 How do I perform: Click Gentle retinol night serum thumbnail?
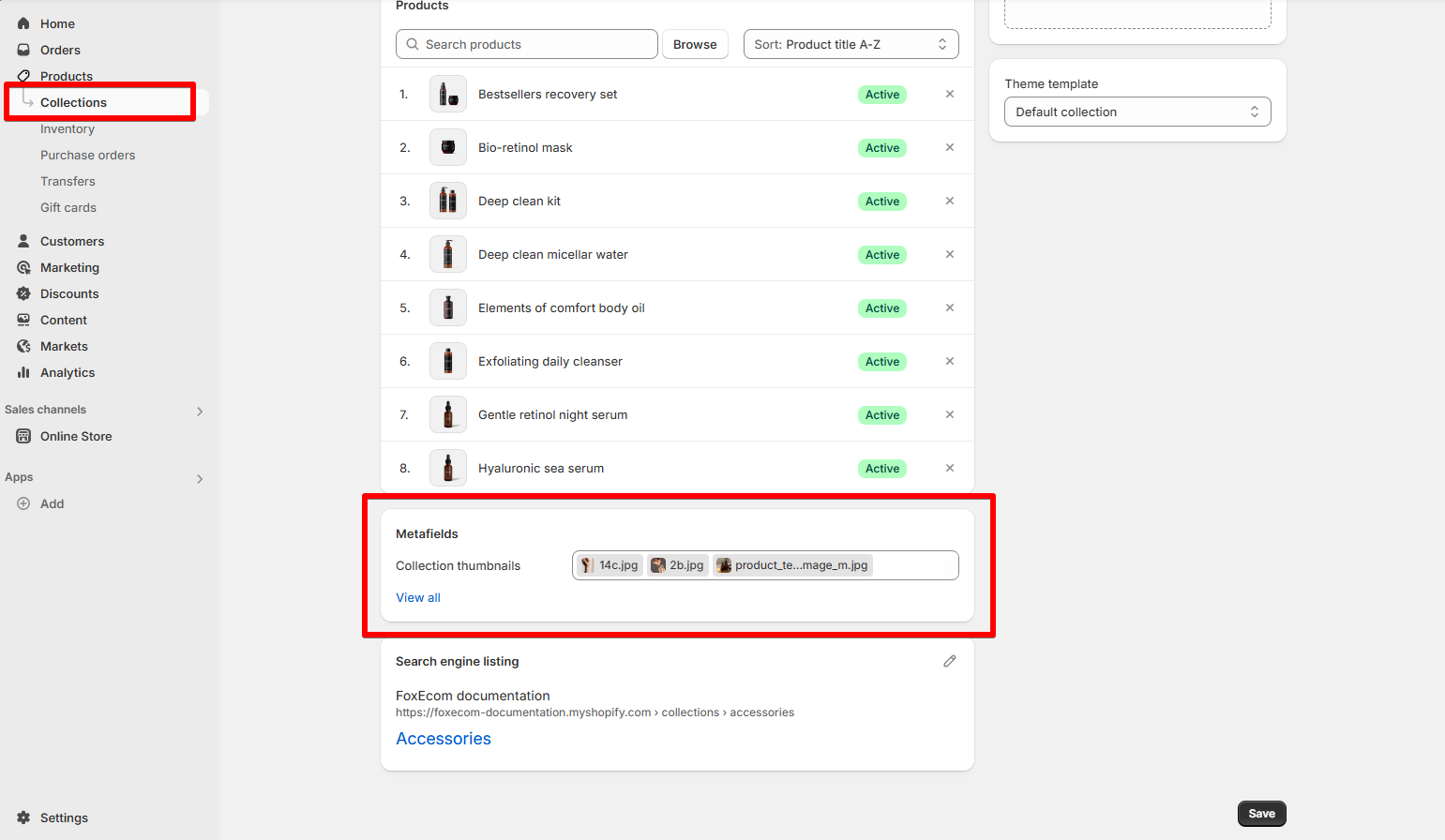pyautogui.click(x=448, y=414)
